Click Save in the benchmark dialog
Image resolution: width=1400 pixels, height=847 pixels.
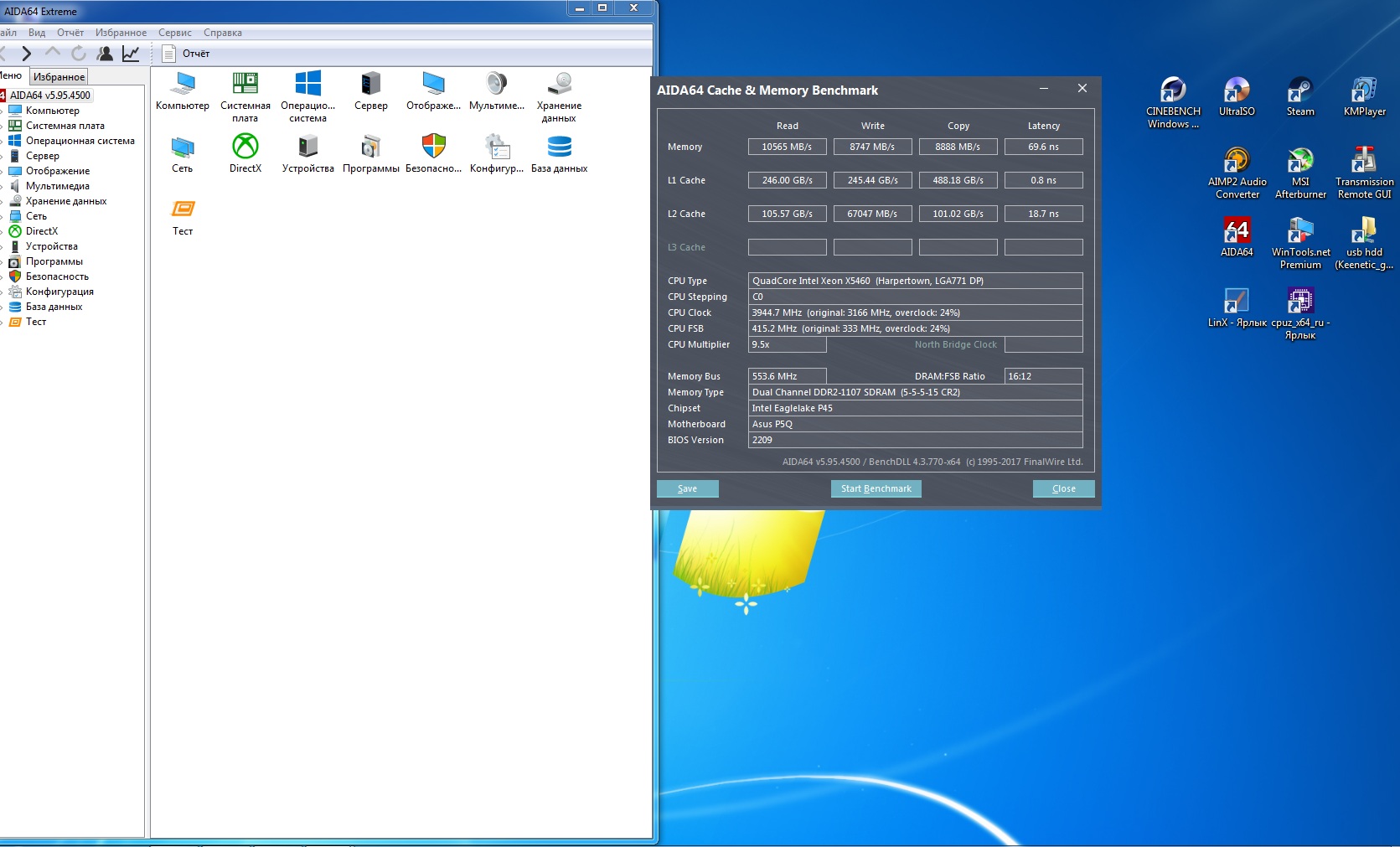(687, 488)
